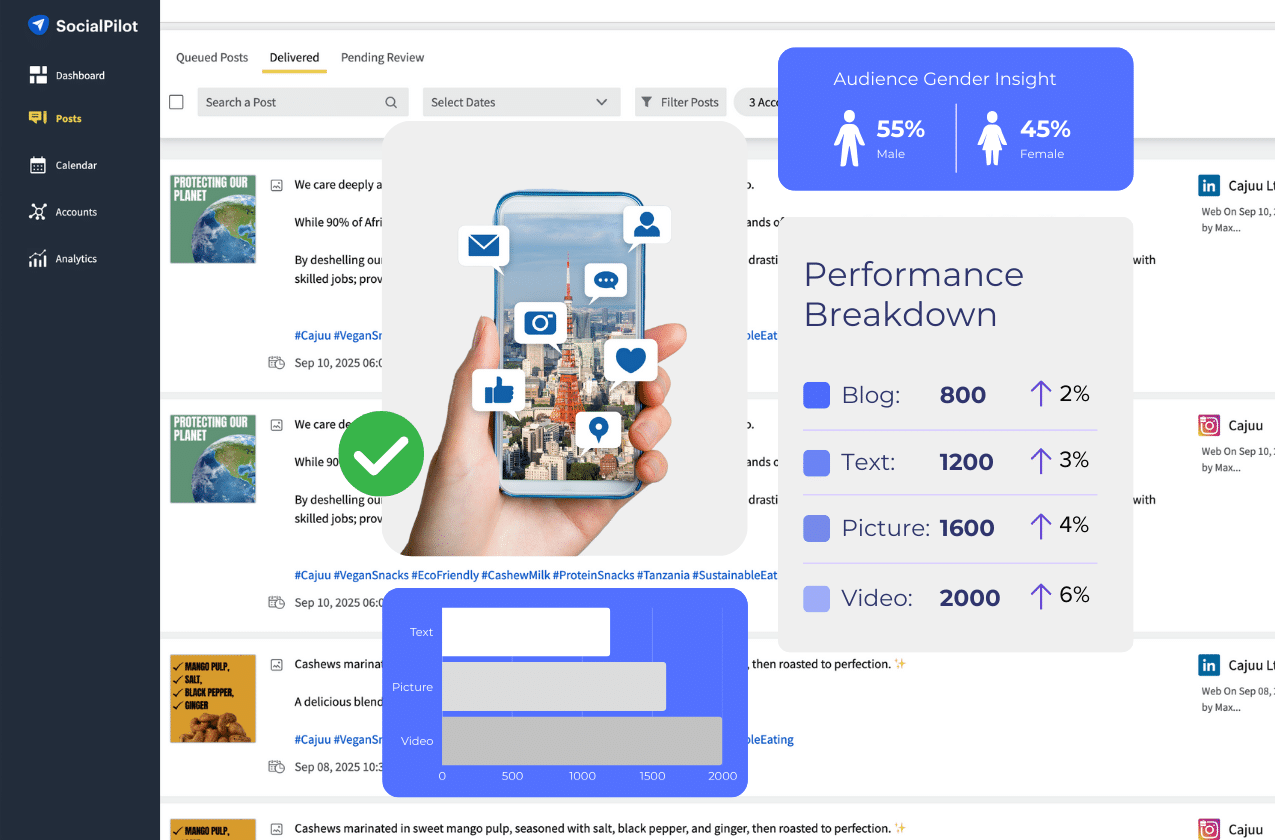Tick the select-all posts checkbox
The image size is (1275, 840).
click(x=177, y=102)
